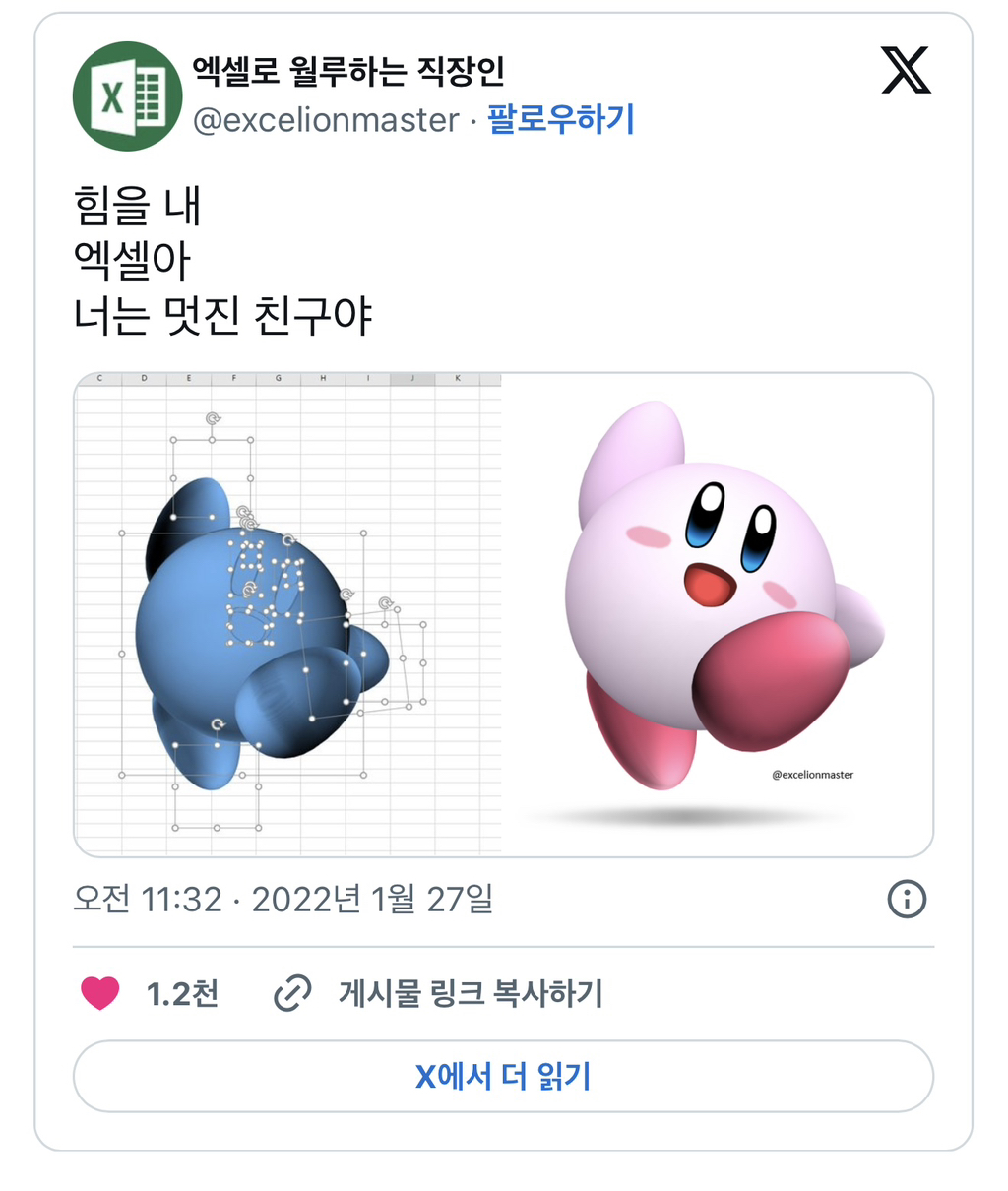1008x1191 pixels.
Task: Click the green Excel profile avatar
Action: (x=127, y=96)
